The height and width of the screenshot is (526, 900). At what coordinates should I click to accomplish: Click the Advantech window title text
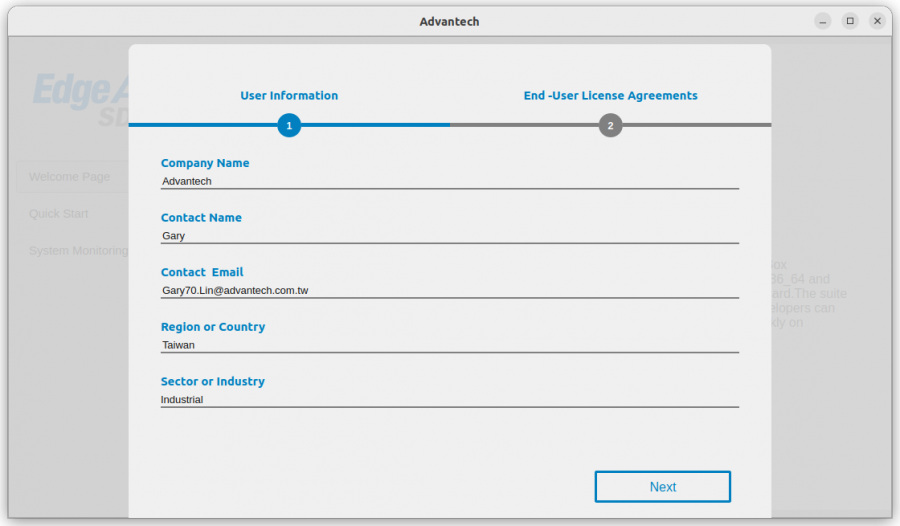point(449,22)
